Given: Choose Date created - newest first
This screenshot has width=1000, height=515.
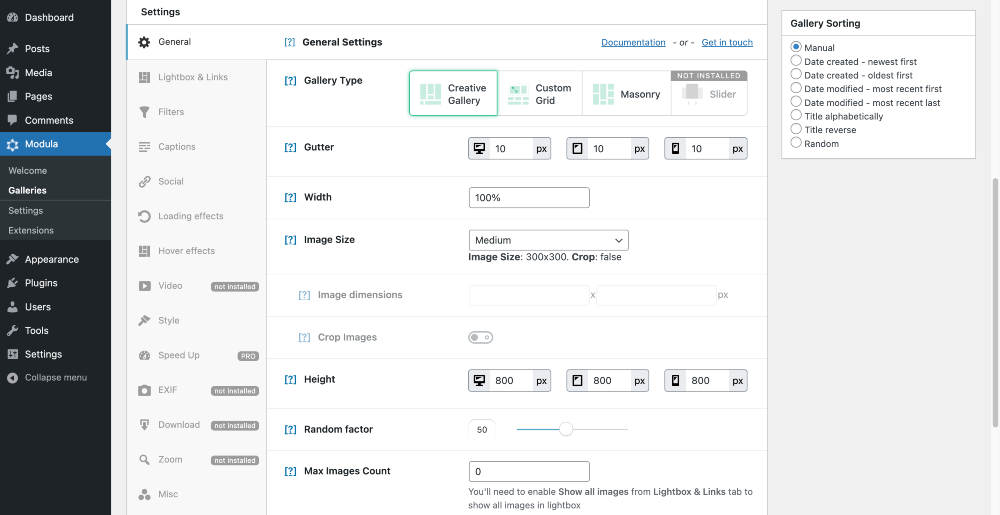Looking at the screenshot, I should pyautogui.click(x=796, y=61).
